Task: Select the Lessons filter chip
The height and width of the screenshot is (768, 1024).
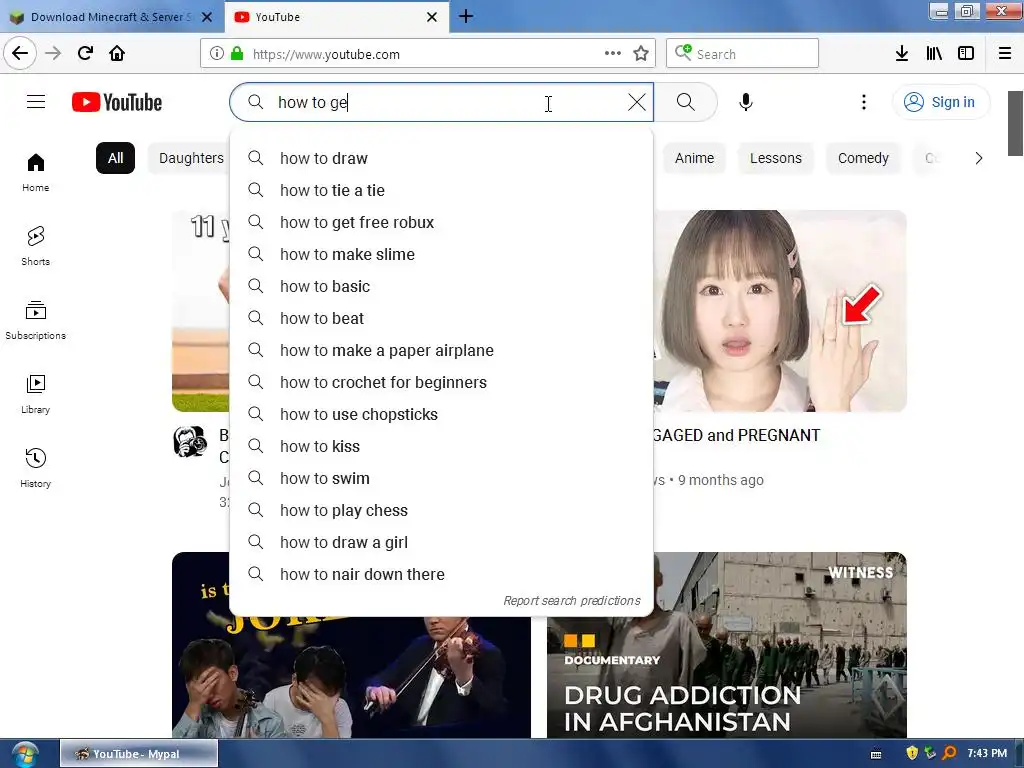Action: point(776,158)
